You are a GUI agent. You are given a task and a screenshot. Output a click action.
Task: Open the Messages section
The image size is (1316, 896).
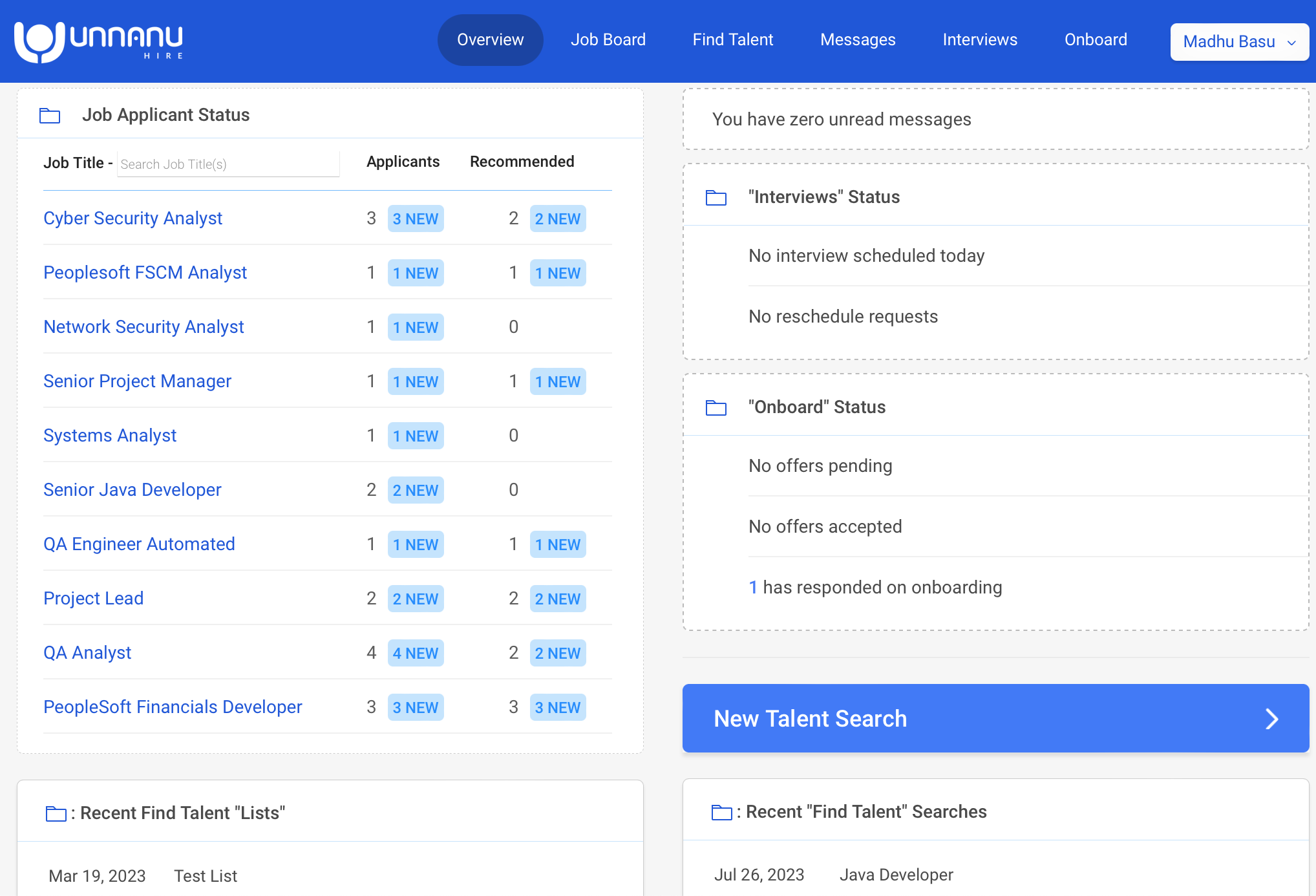[858, 39]
